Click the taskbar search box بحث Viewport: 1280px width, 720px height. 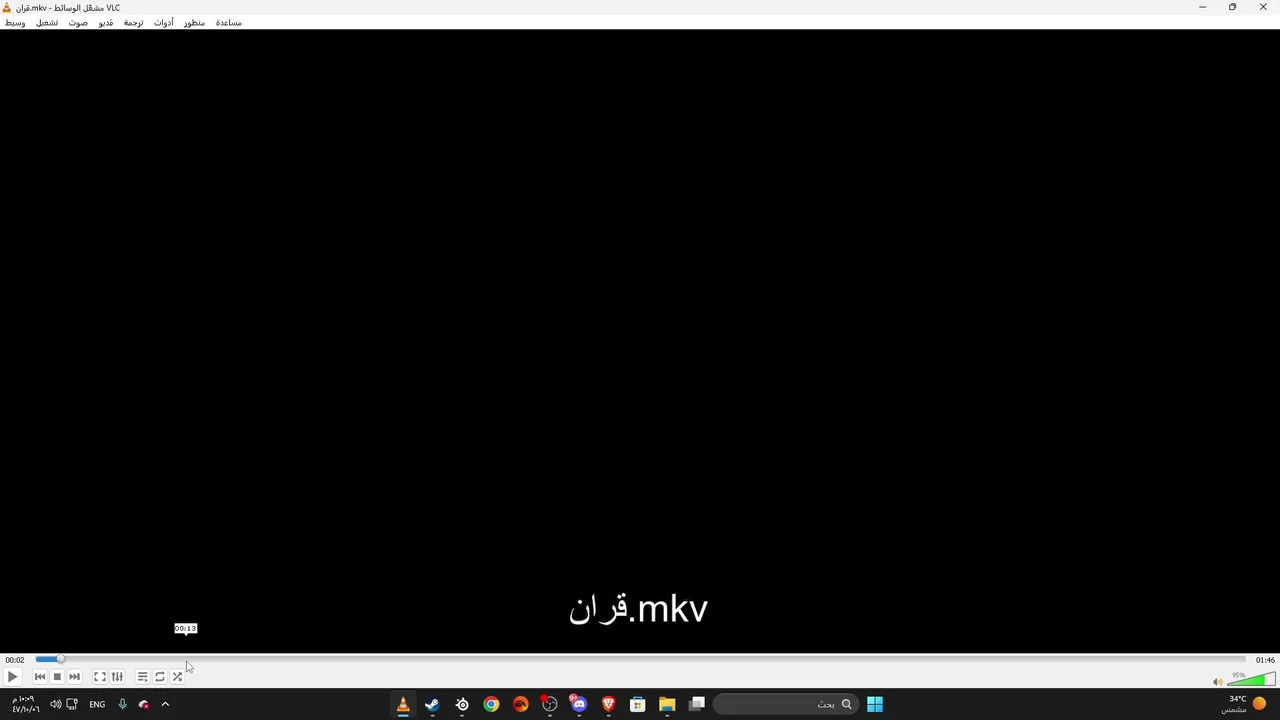tap(786, 704)
